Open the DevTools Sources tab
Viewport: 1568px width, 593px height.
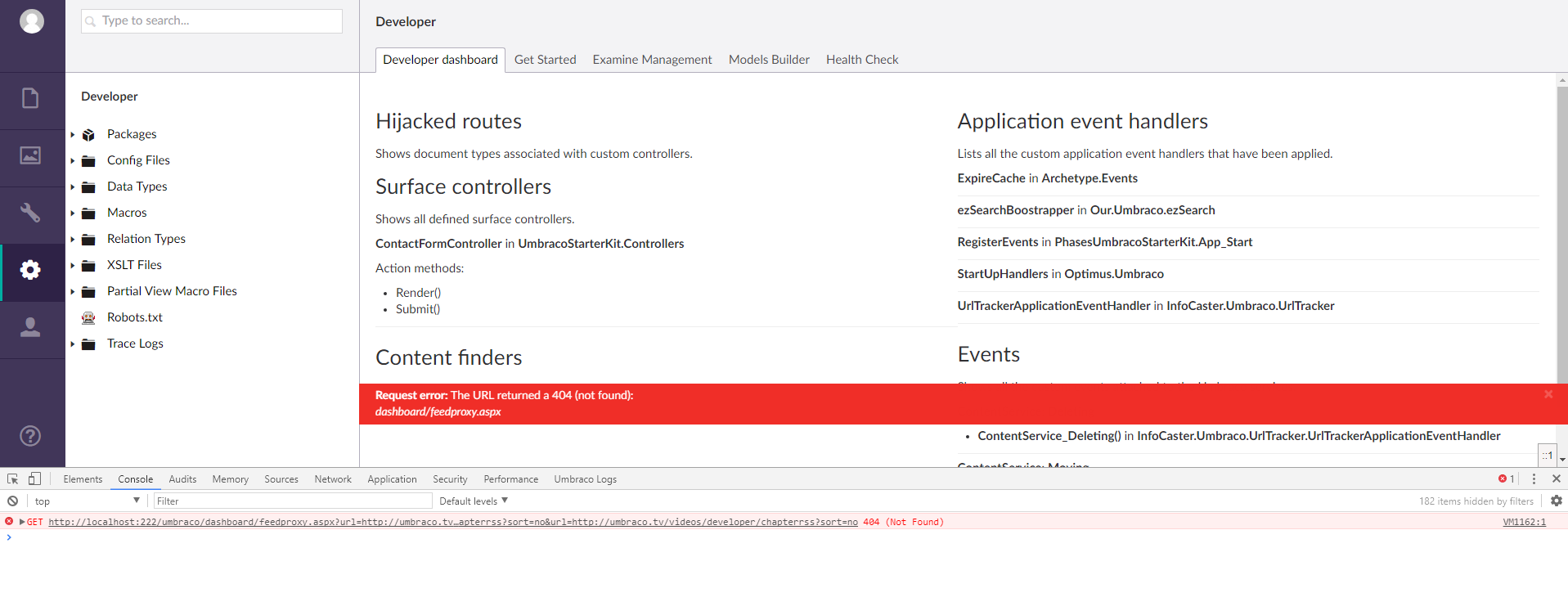coord(281,479)
